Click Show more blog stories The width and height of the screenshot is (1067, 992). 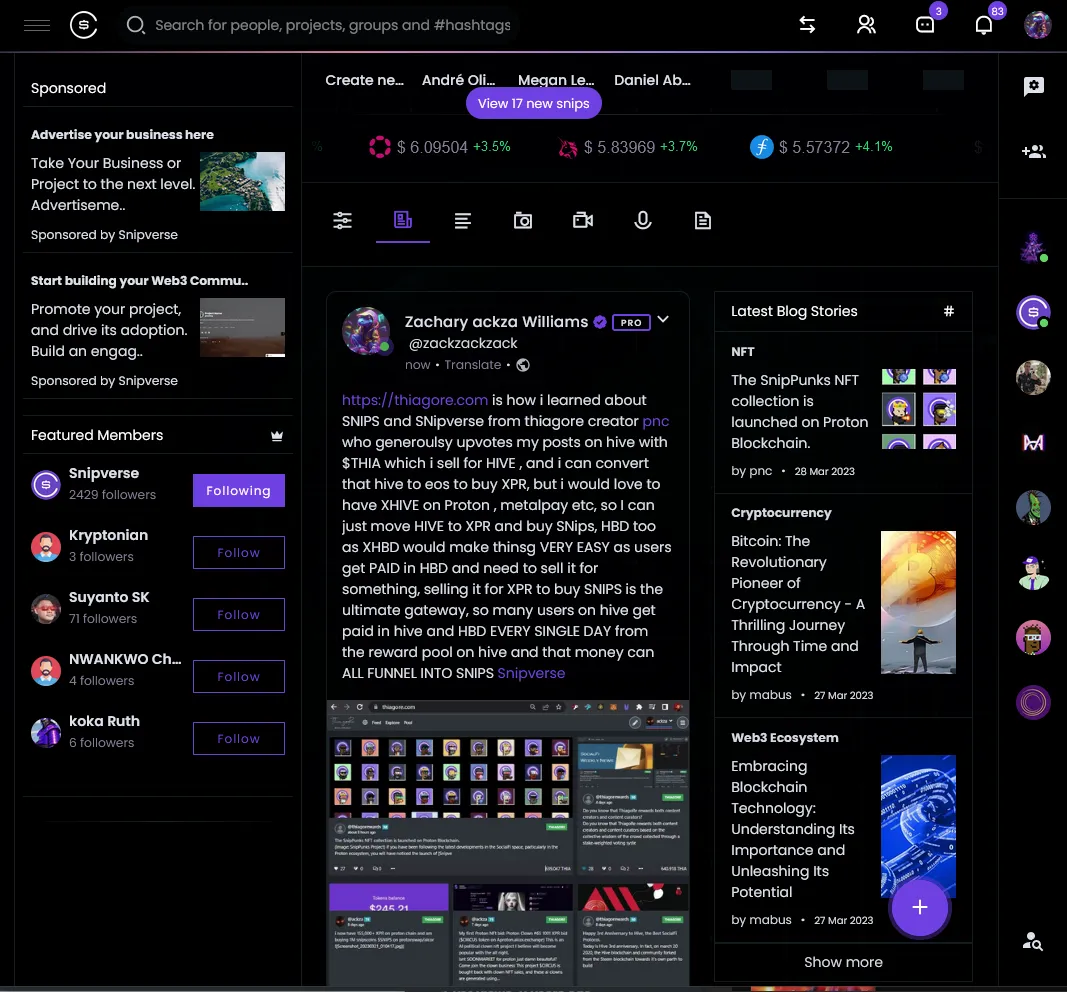pyautogui.click(x=843, y=962)
